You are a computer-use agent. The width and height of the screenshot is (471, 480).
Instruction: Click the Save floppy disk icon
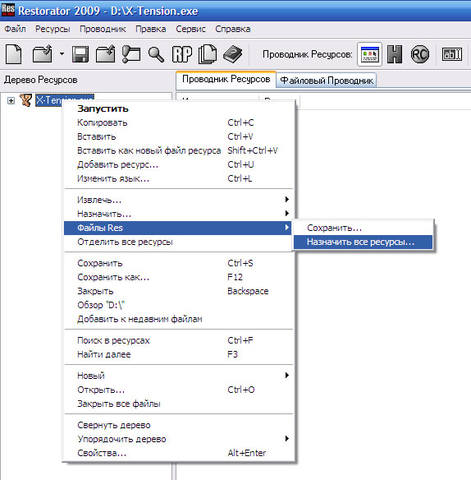pos(80,54)
